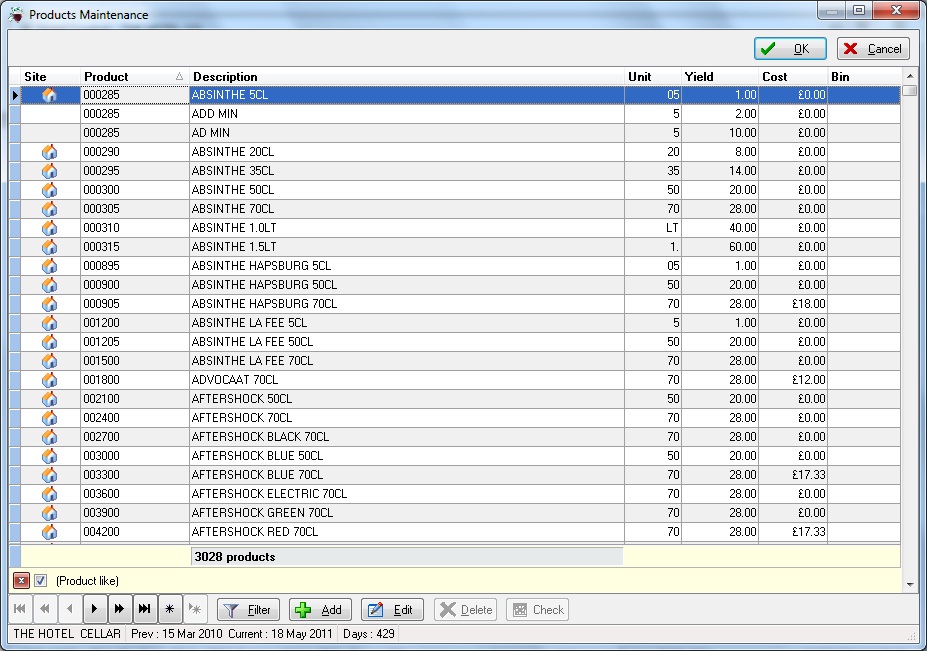The width and height of the screenshot is (927, 651).
Task: Click the £12.00 cost for ADVOCAAT
Action: pyautogui.click(x=793, y=380)
